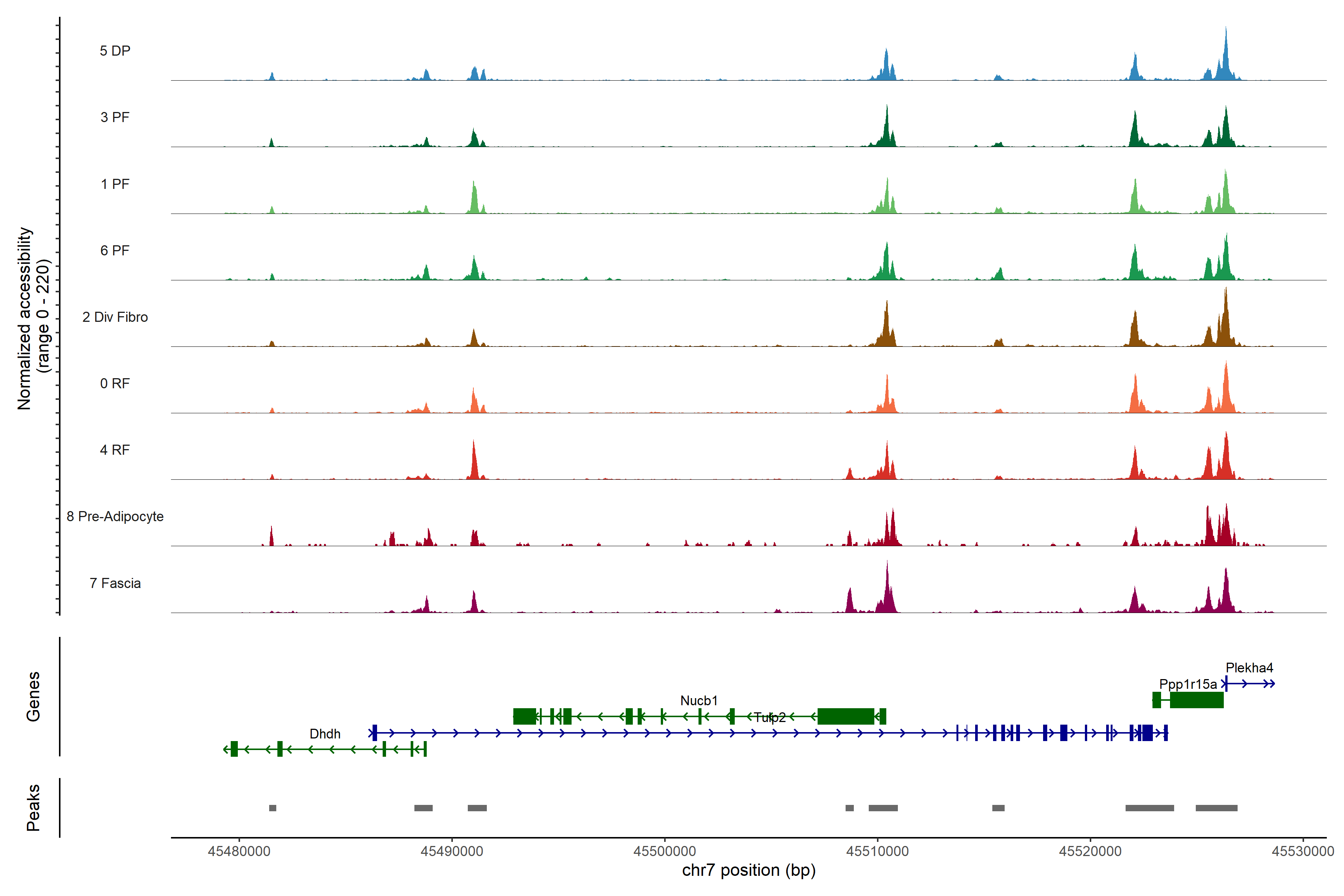Click the Plekha4 gene label
Screen dimensions: 1344x896
1249,668
